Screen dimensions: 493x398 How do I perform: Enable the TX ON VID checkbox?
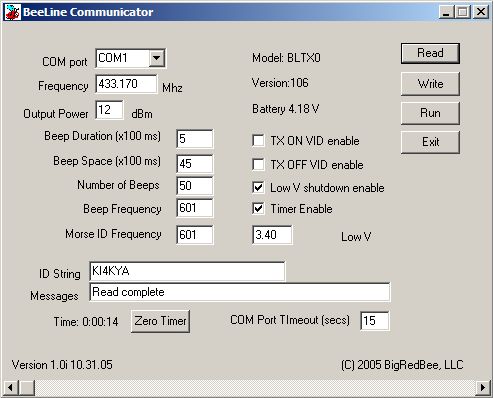tap(258, 141)
